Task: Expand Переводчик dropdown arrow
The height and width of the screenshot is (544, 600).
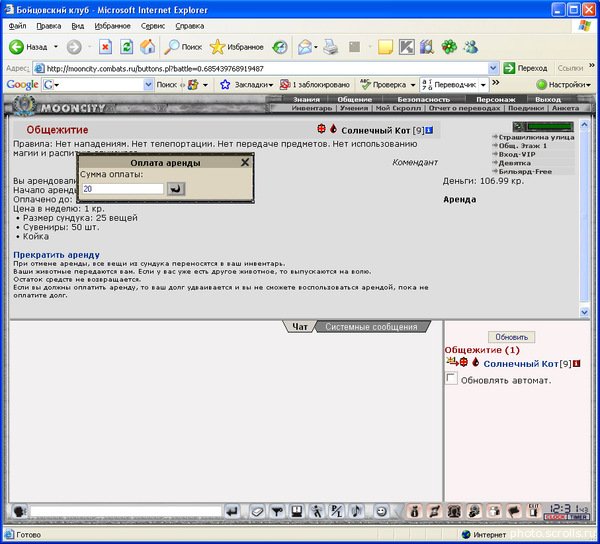Action: pos(483,85)
